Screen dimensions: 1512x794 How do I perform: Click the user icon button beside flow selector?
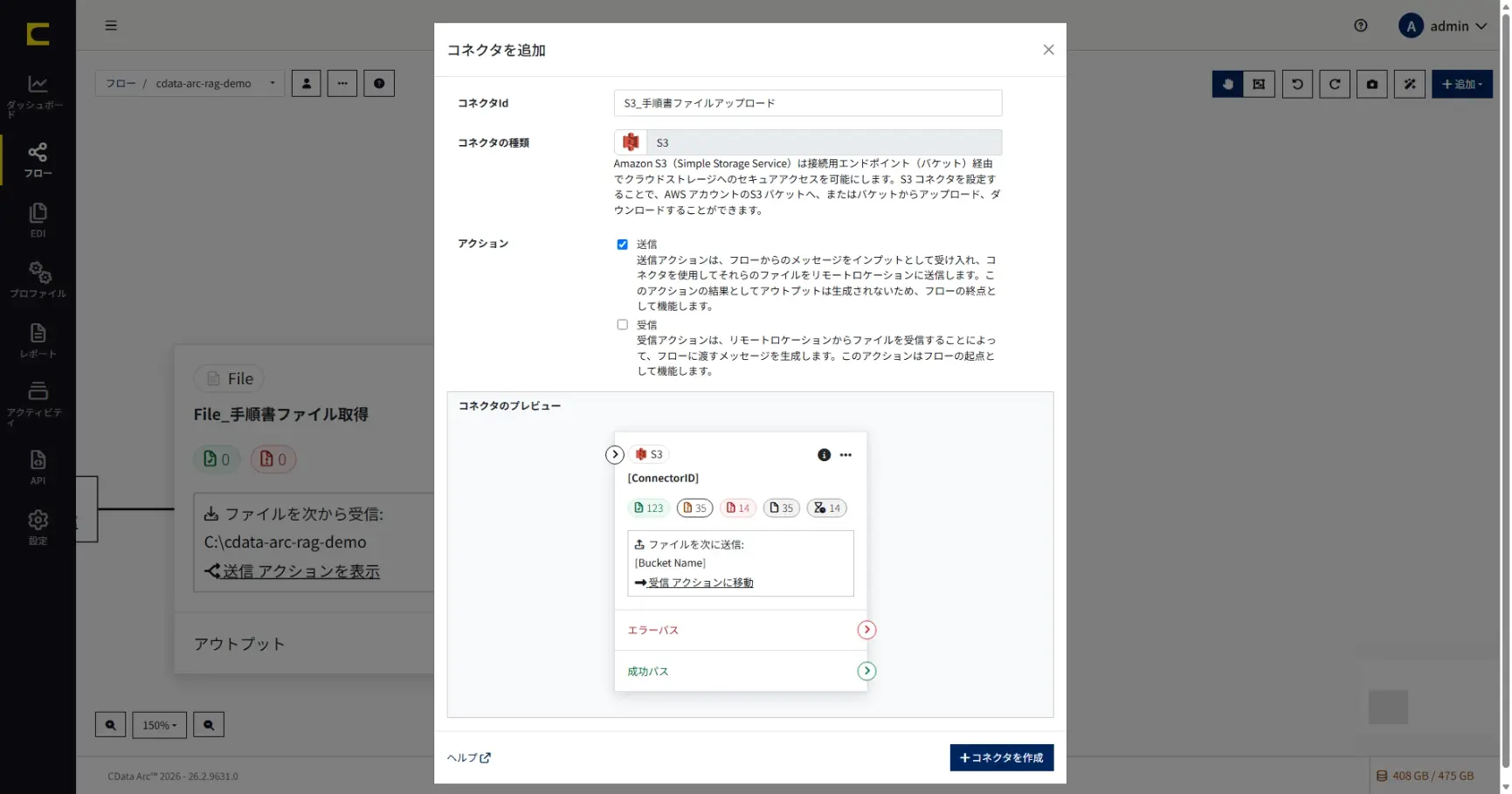pyautogui.click(x=306, y=83)
